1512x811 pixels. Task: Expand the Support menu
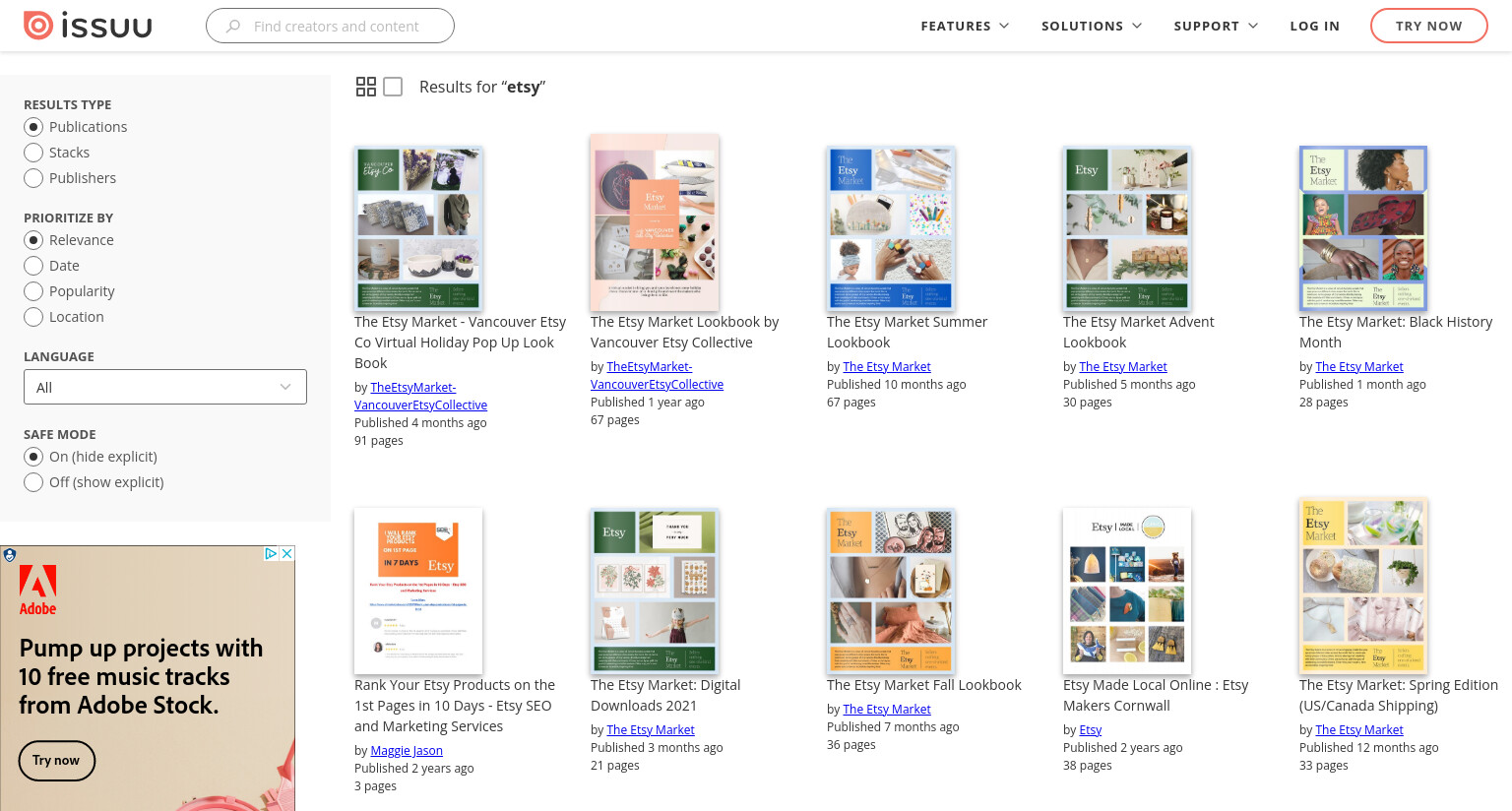1216,26
